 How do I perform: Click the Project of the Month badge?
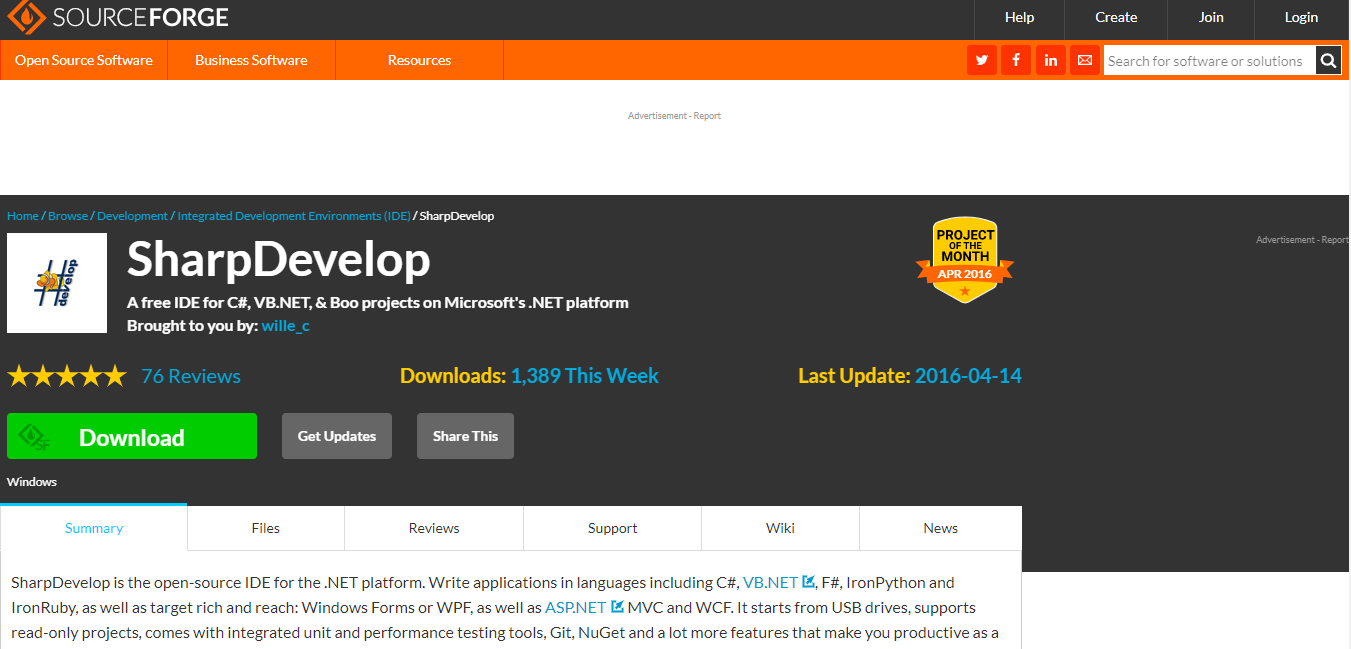click(x=964, y=261)
